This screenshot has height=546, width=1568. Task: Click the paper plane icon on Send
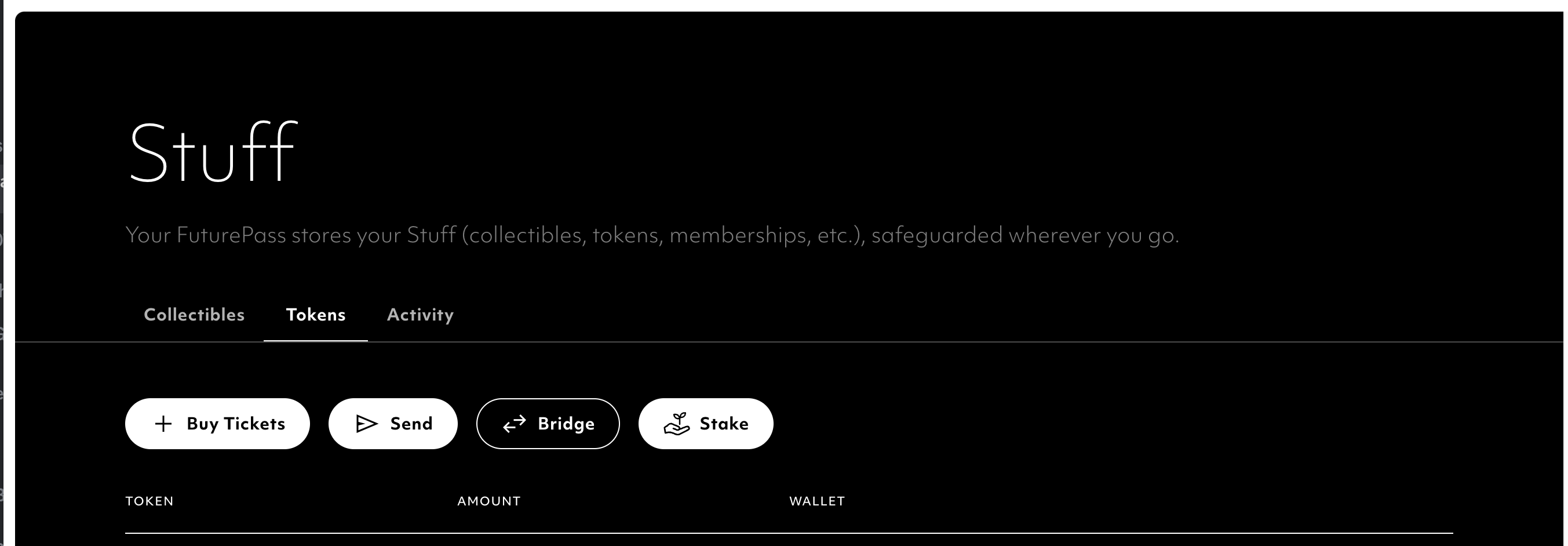(366, 424)
